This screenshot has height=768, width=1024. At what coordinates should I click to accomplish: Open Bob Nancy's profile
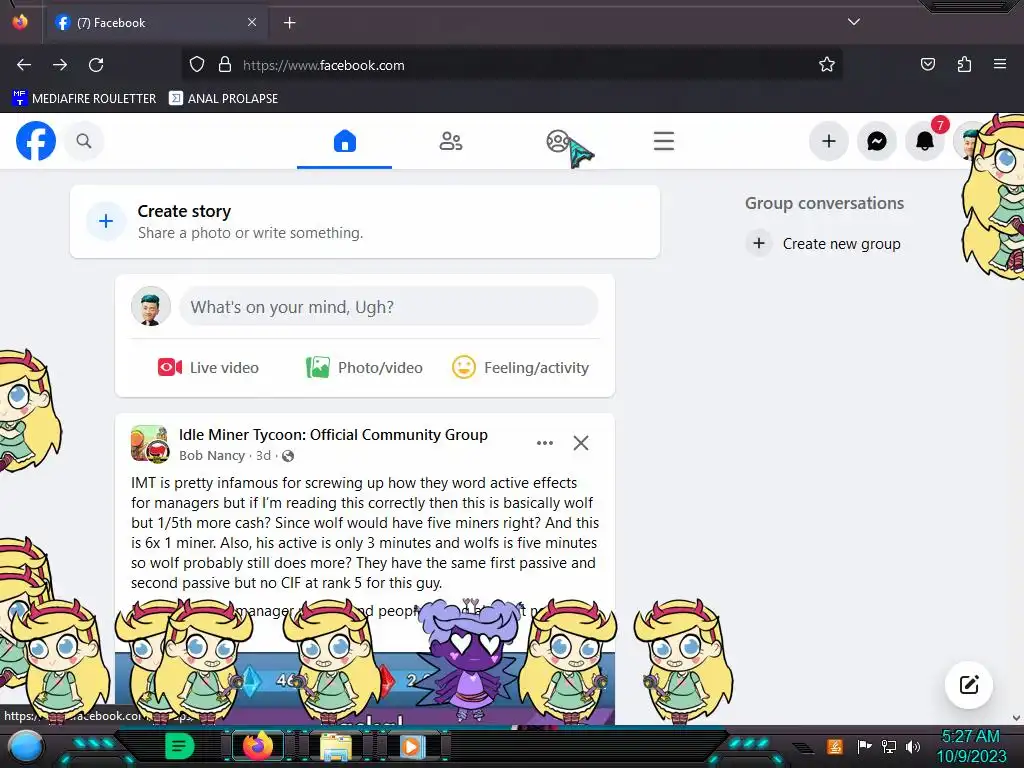[x=212, y=456]
